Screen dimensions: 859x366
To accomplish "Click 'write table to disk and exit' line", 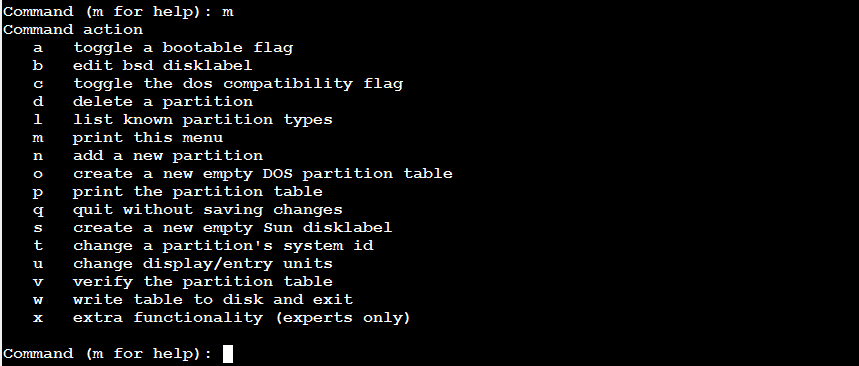I will pos(213,300).
